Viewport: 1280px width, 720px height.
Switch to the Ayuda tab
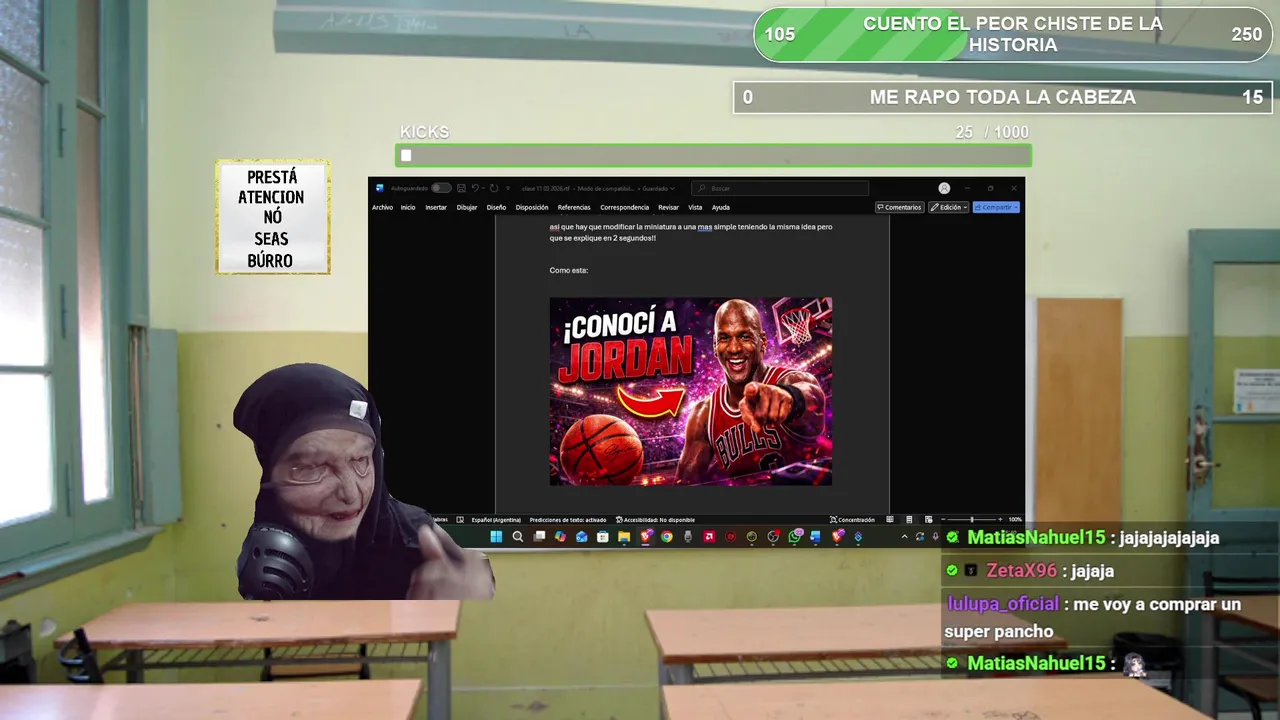720,207
